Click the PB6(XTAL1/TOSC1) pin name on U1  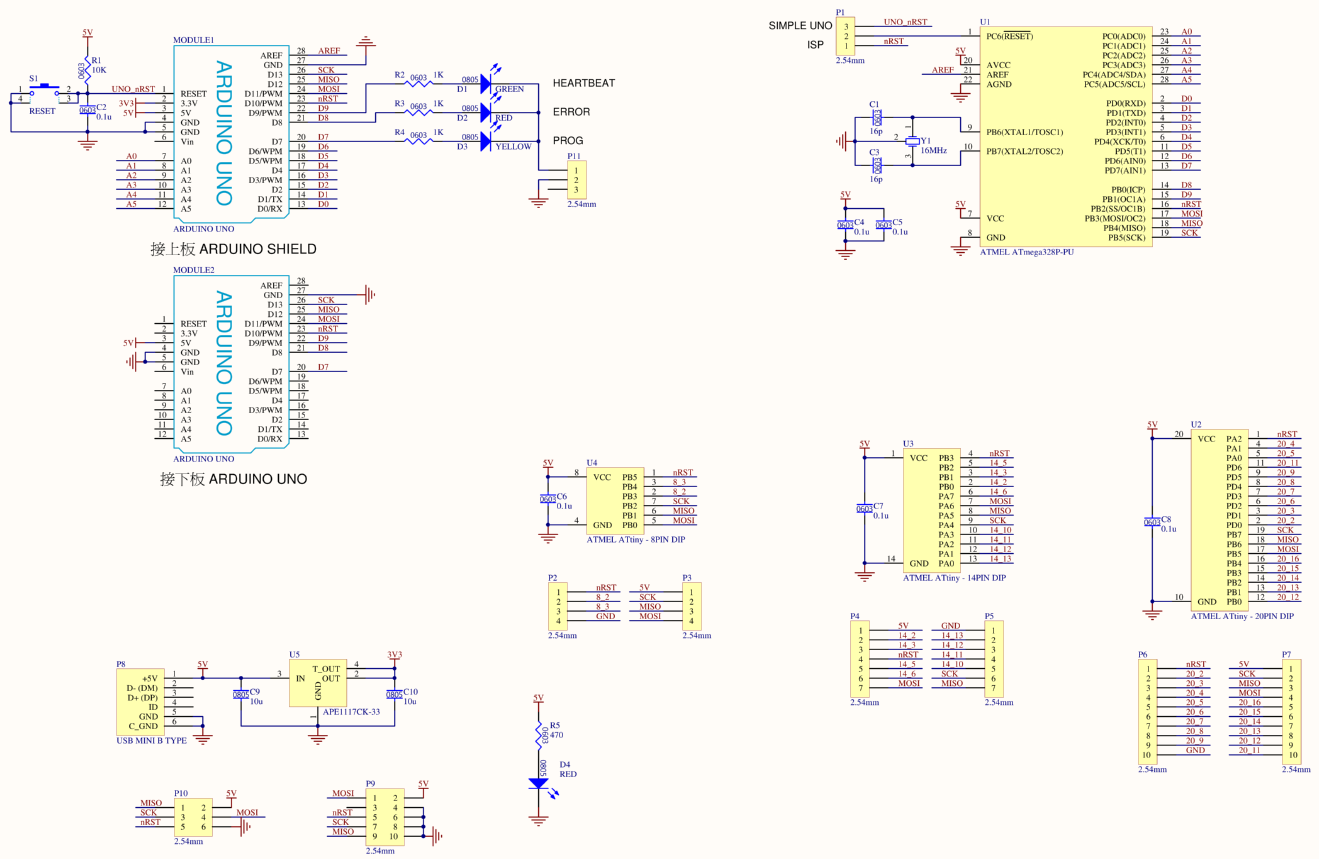[x=1024, y=132]
